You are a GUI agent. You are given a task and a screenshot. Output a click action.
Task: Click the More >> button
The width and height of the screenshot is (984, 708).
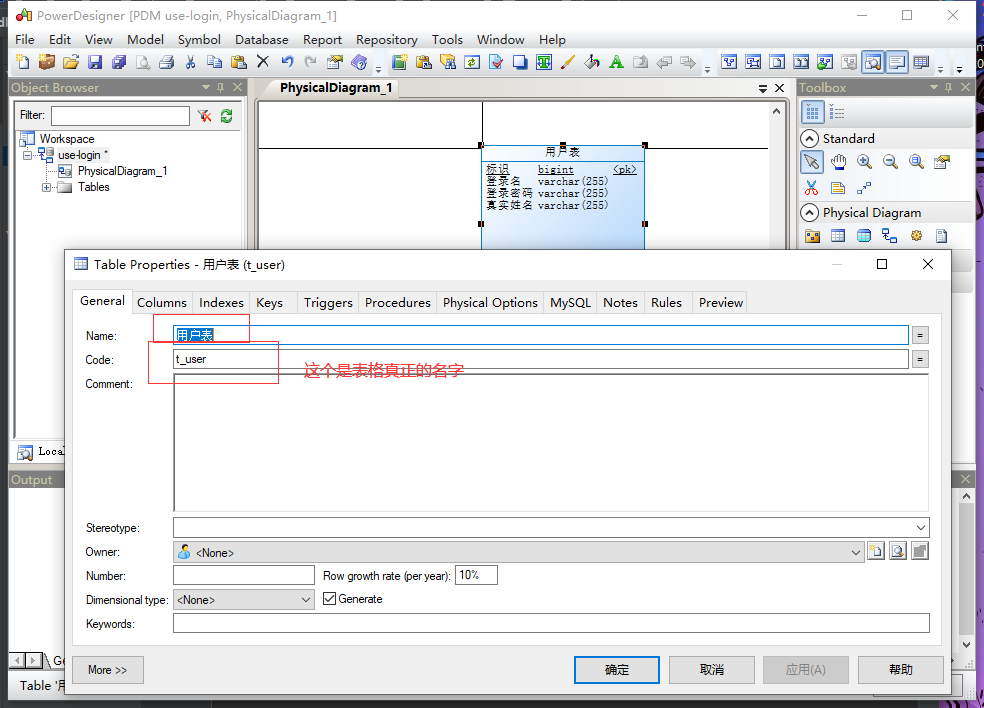(x=108, y=670)
